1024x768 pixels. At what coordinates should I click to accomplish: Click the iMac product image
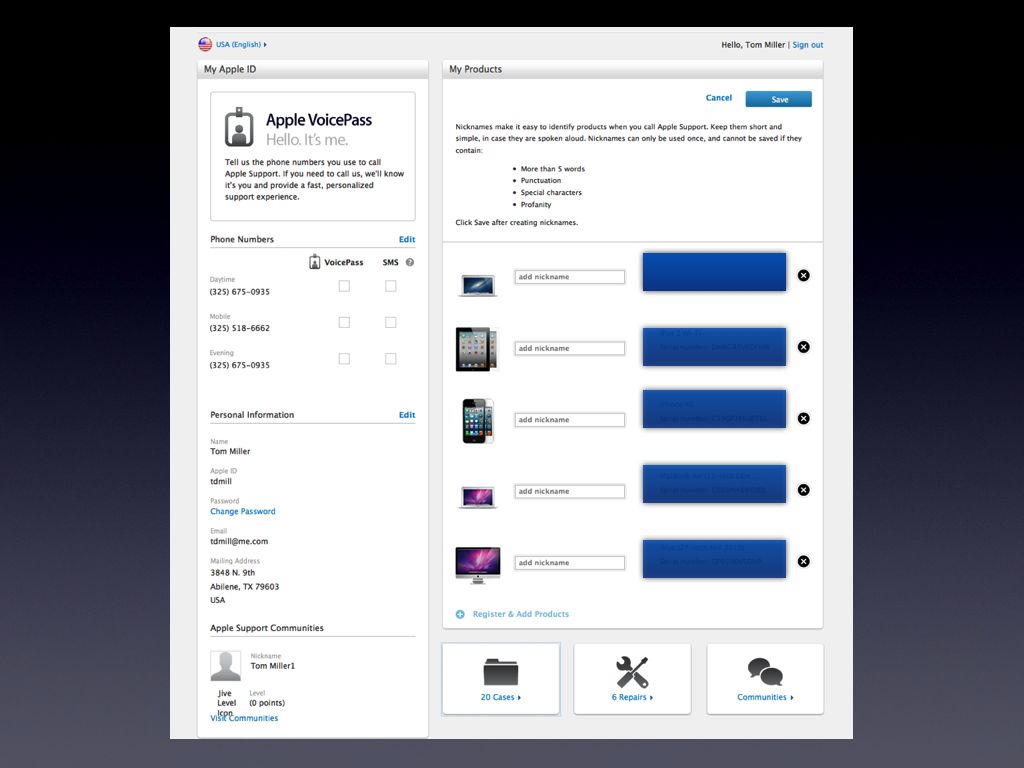[x=477, y=566]
